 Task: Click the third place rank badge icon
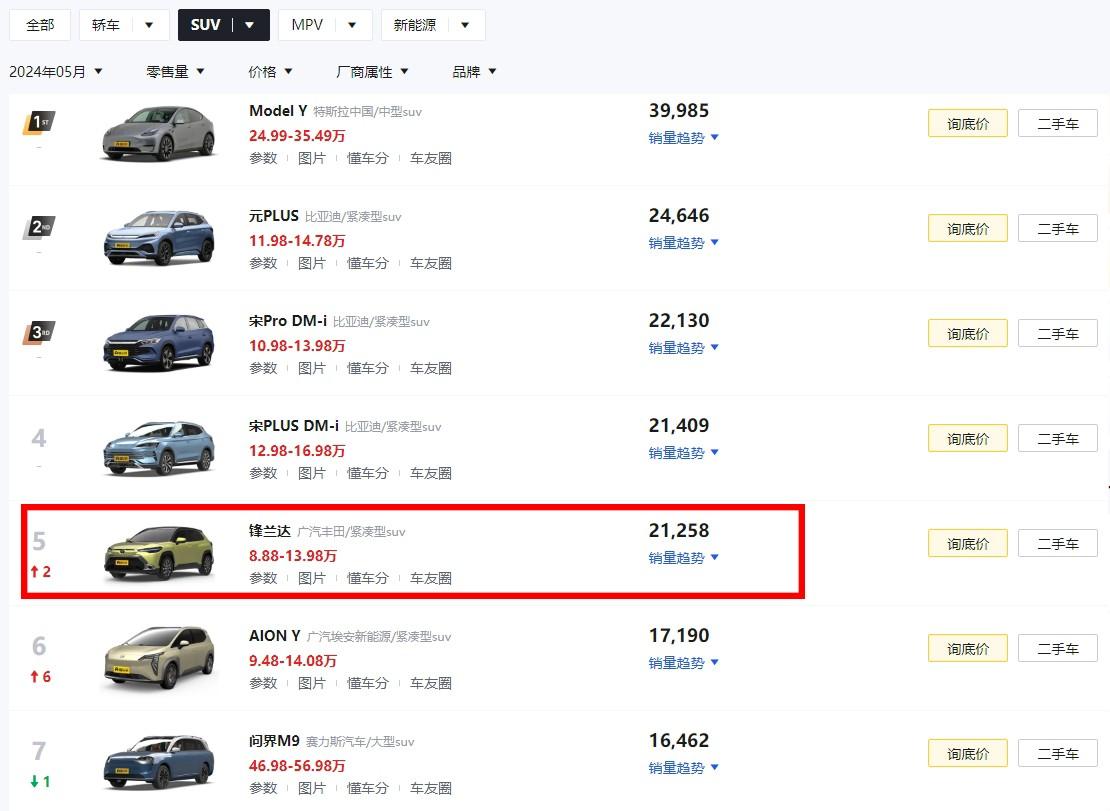tap(38, 333)
